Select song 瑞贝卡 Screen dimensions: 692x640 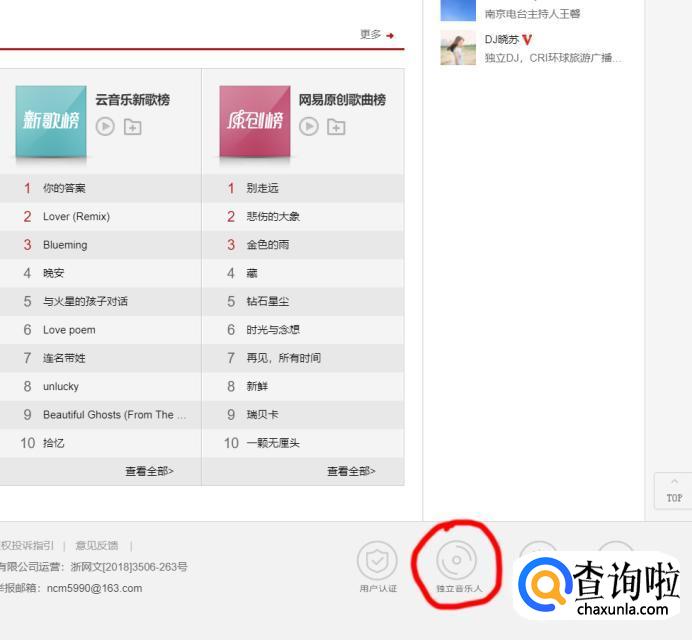[263, 414]
